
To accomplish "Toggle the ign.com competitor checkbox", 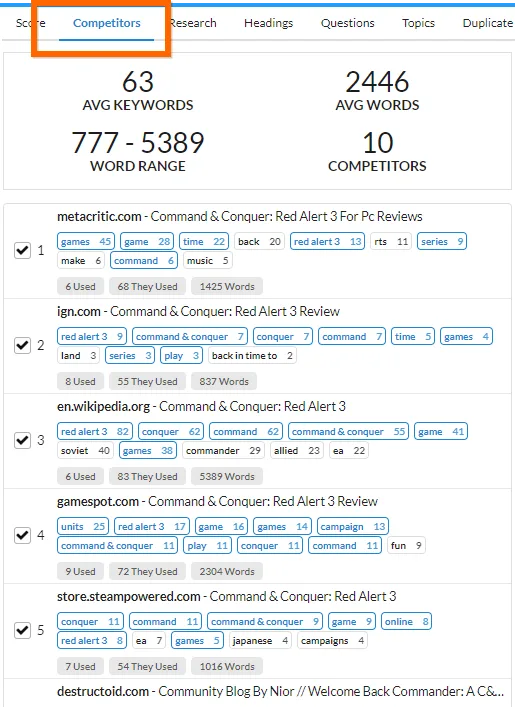I will pyautogui.click(x=23, y=345).
